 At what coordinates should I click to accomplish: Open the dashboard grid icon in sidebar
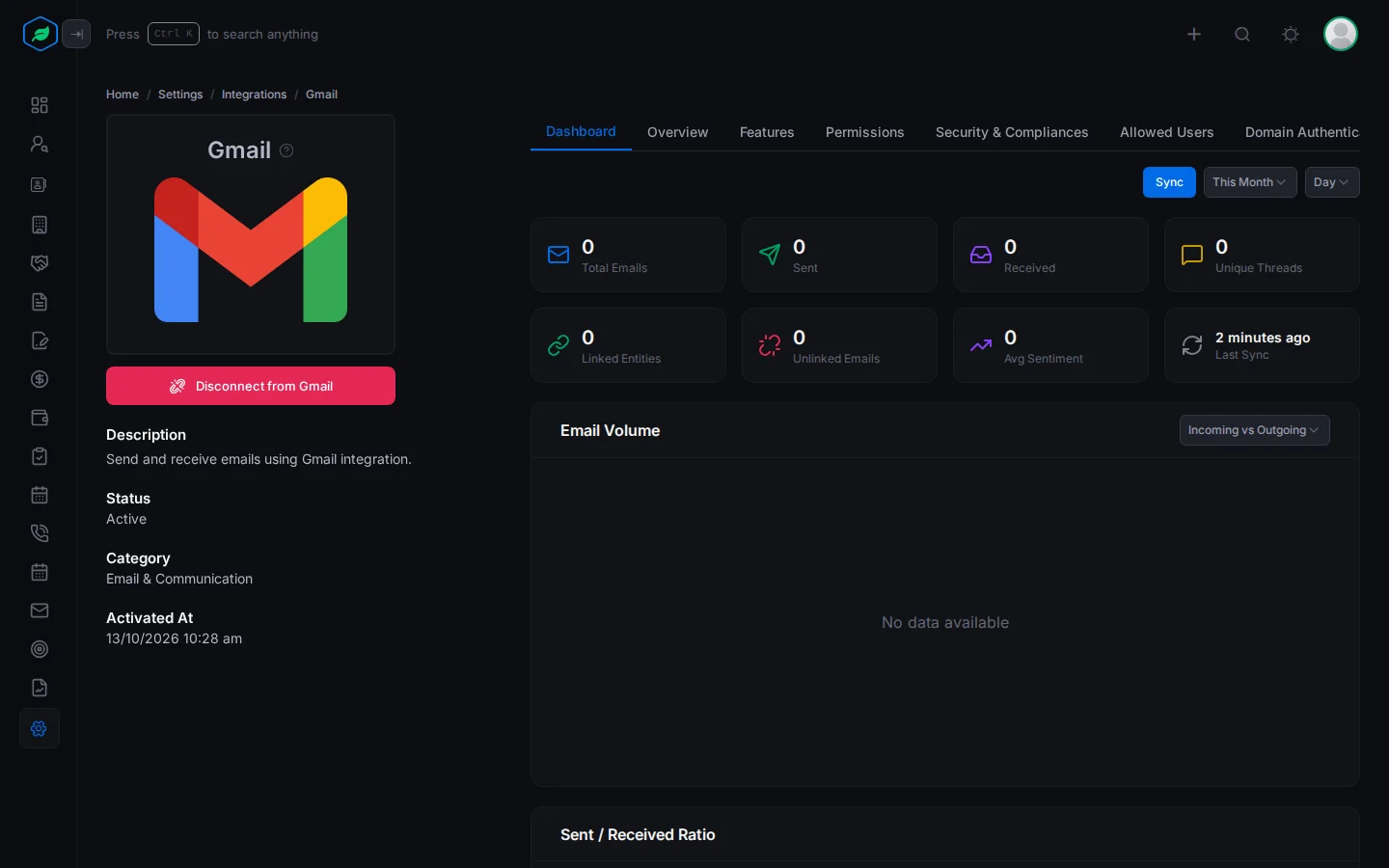coord(40,105)
